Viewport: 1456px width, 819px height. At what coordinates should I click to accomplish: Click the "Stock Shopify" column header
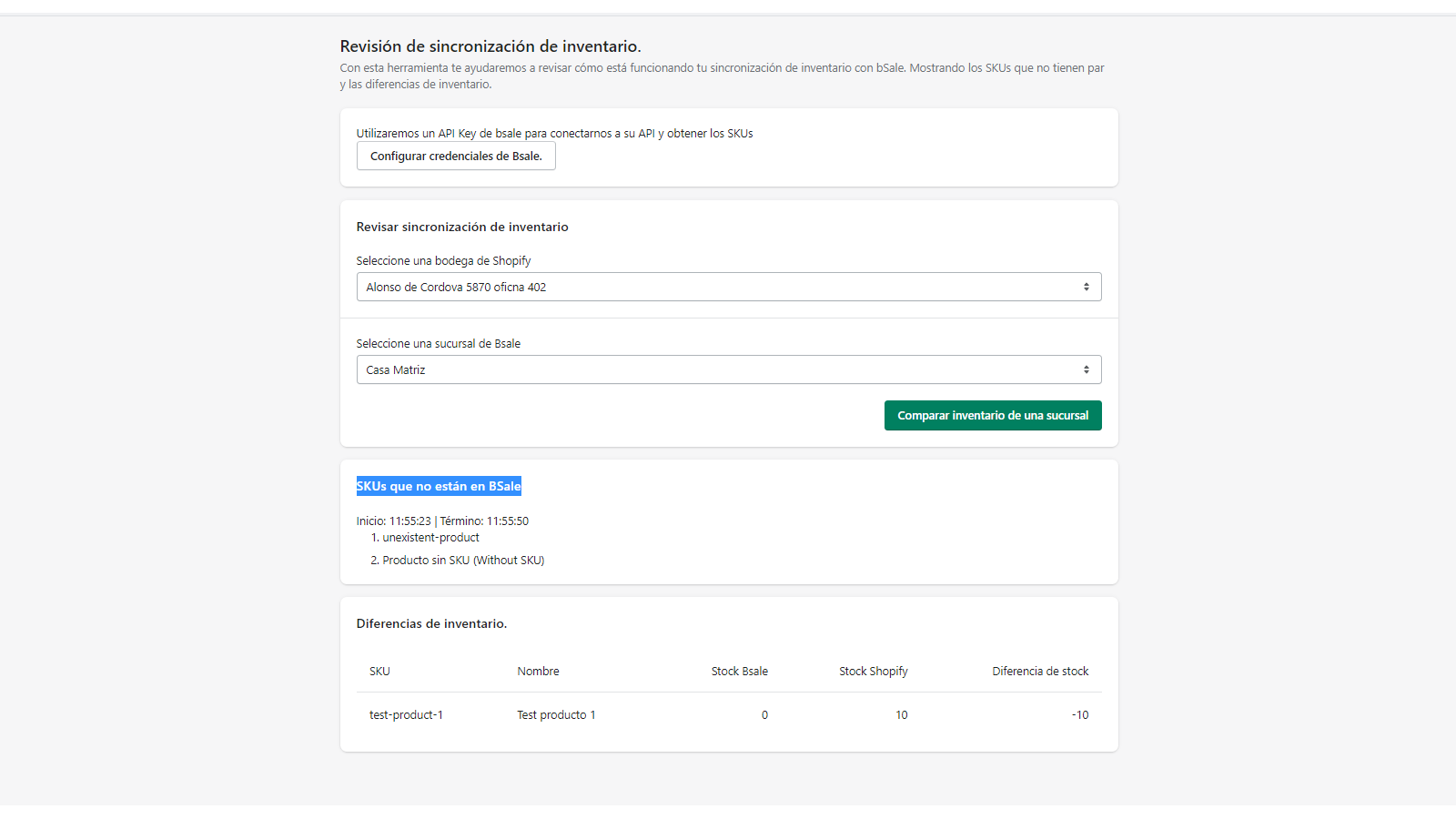(x=873, y=672)
